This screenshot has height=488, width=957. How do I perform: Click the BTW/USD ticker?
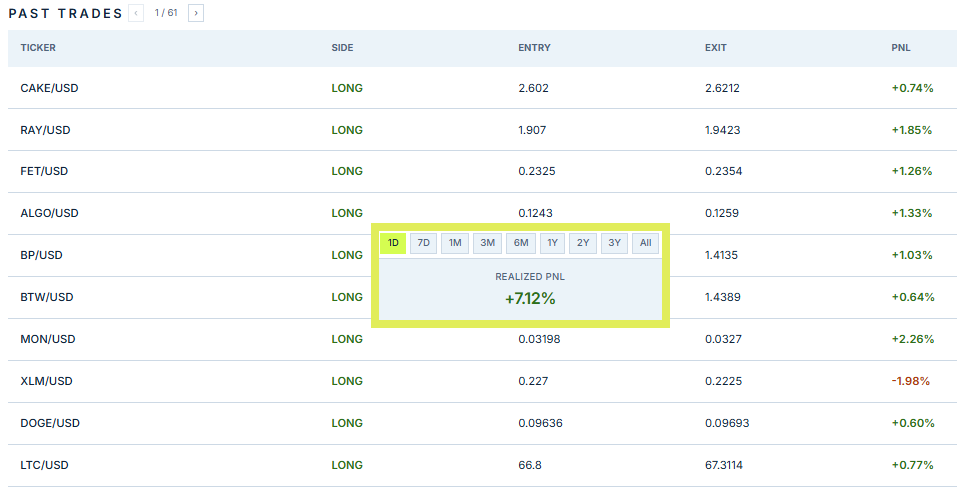[47, 297]
